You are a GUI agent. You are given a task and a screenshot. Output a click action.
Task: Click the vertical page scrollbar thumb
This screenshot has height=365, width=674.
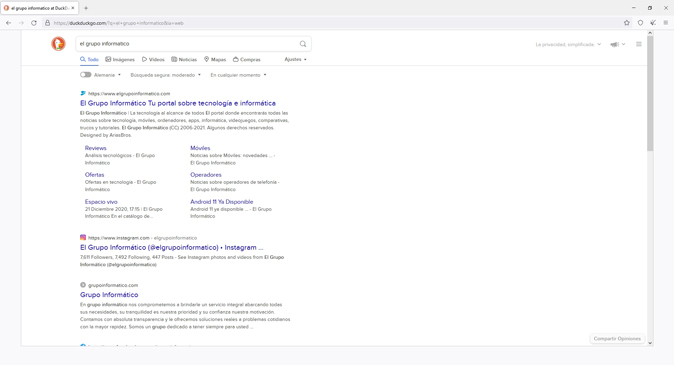click(650, 93)
